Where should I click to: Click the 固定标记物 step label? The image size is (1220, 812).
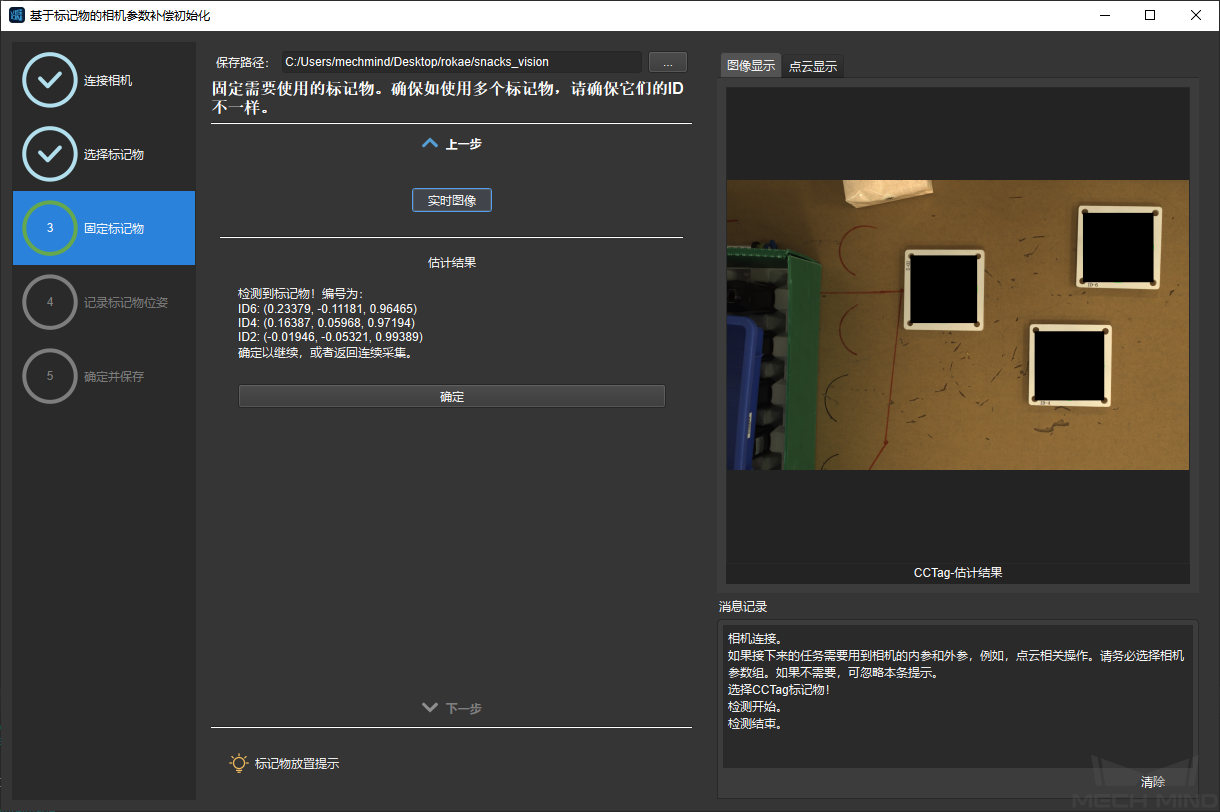114,228
